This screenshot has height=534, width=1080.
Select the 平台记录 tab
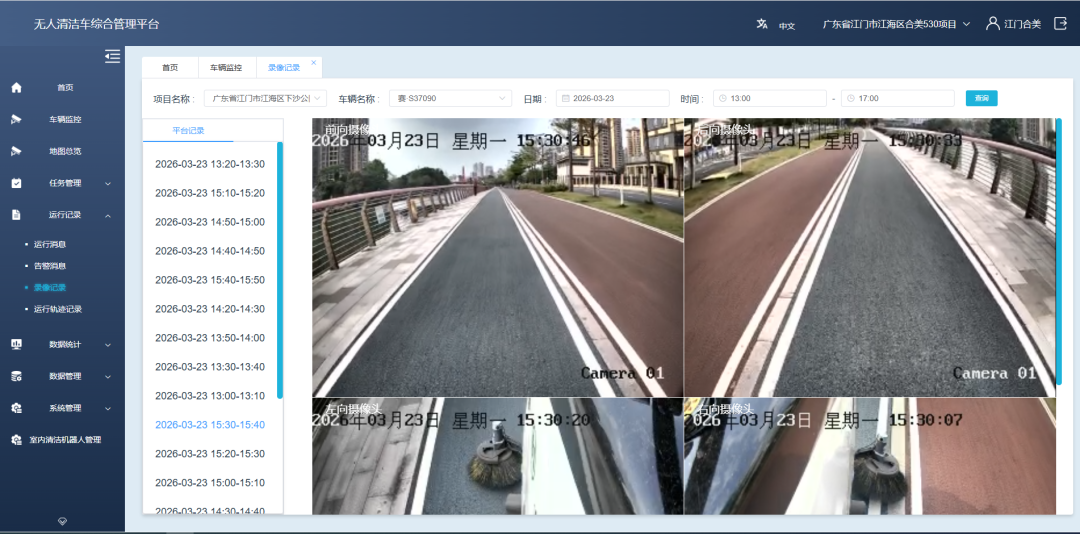tap(188, 130)
